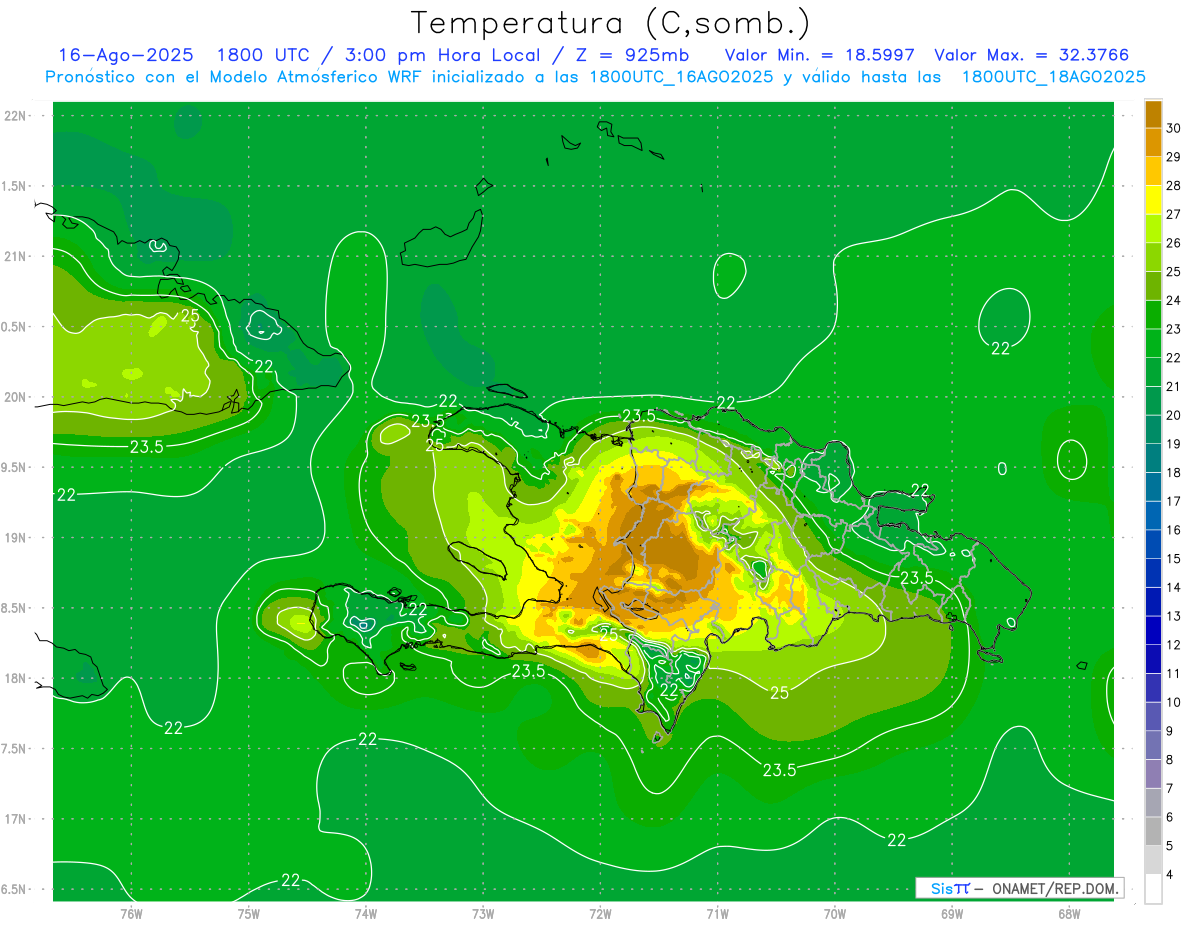
Task: Click the lime legend swatch between 26 and 27
Action: tap(1153, 229)
